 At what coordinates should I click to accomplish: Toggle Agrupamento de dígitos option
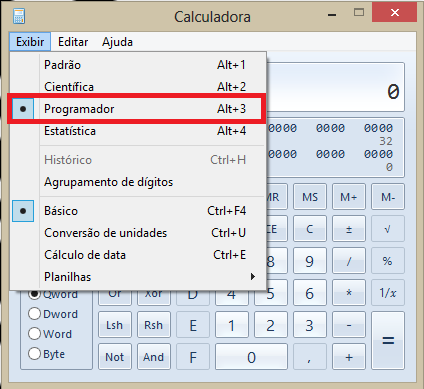pyautogui.click(x=138, y=182)
